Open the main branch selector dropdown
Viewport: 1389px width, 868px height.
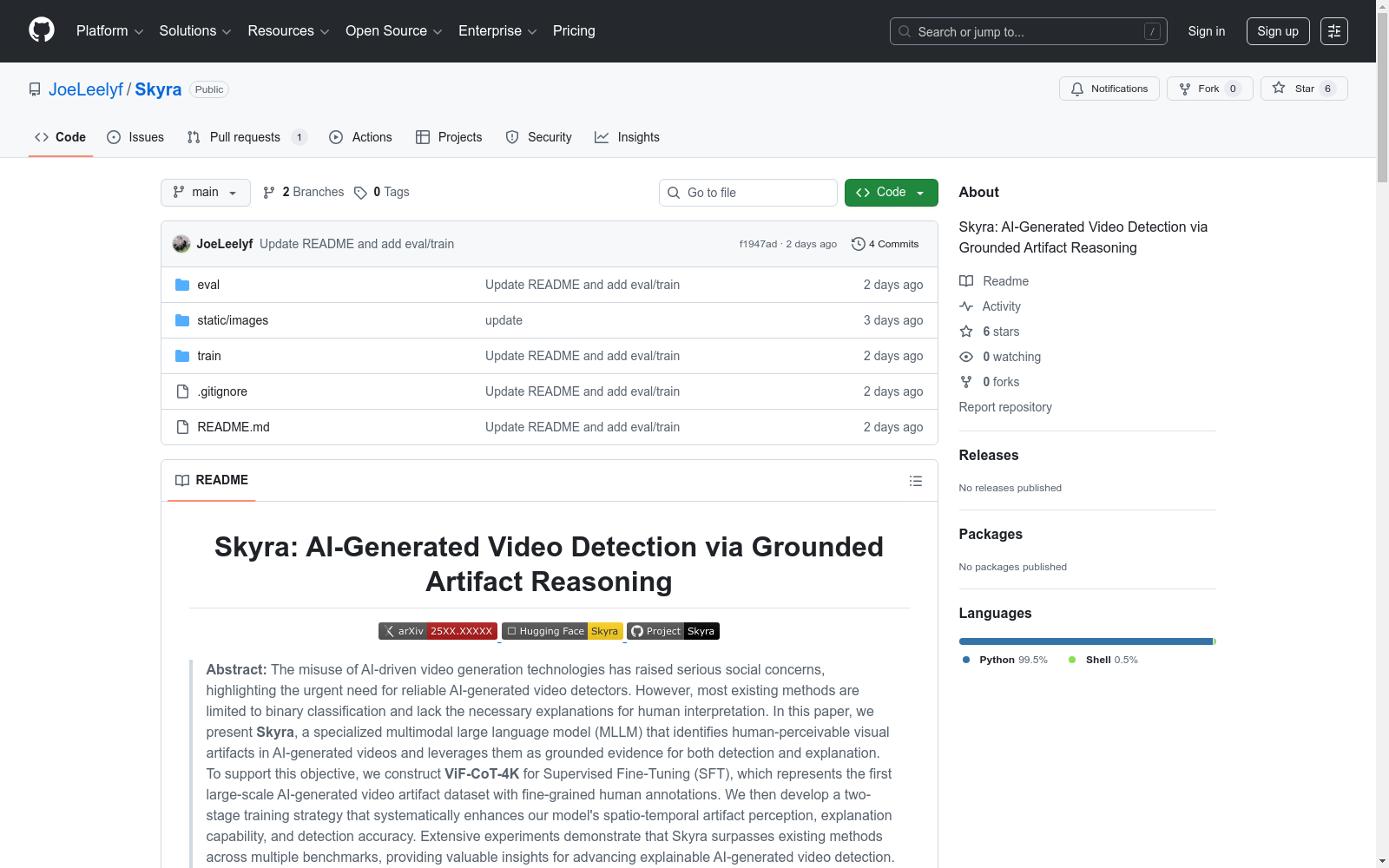[206, 193]
